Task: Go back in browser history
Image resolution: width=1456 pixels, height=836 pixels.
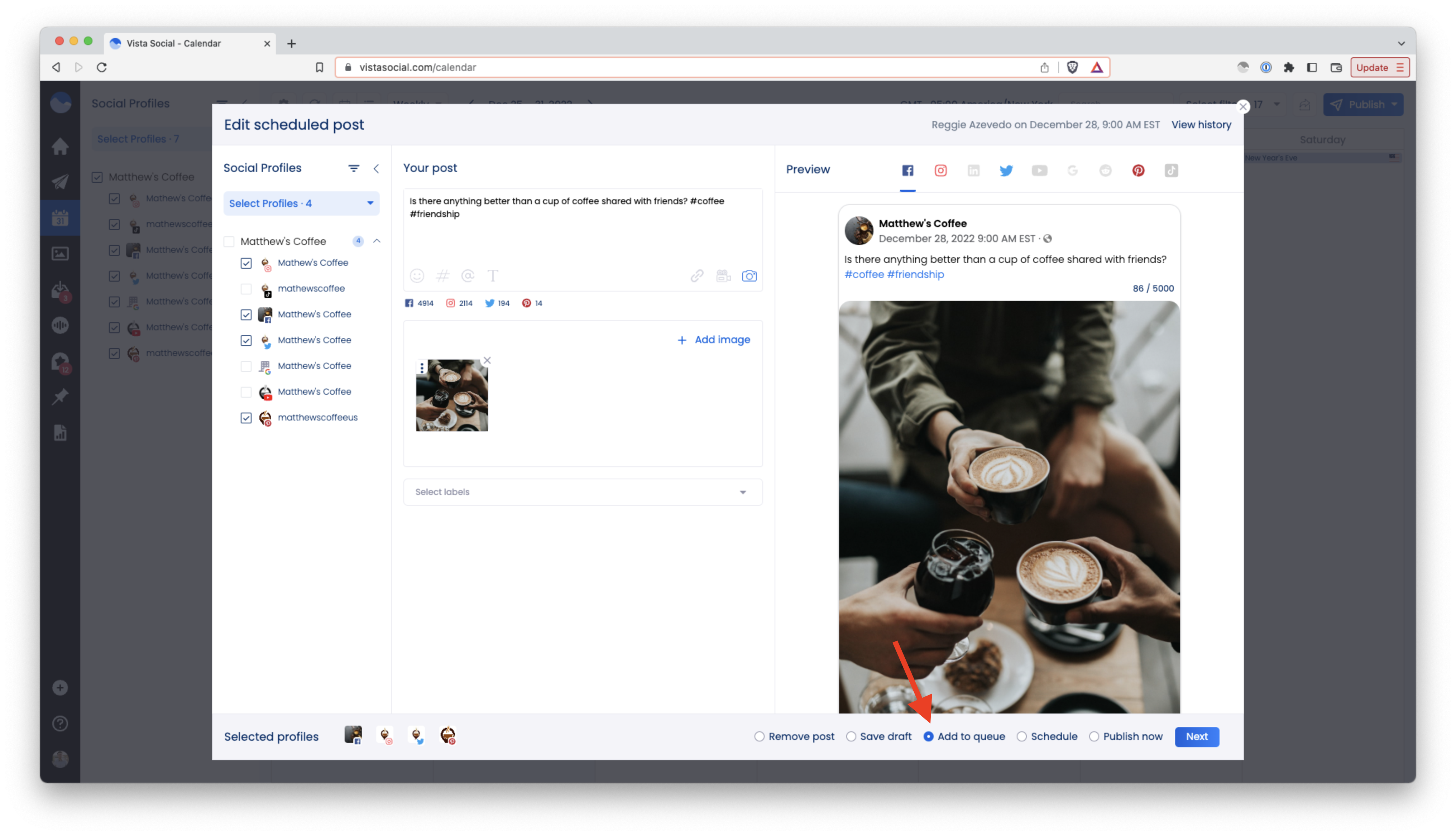Action: coord(56,67)
